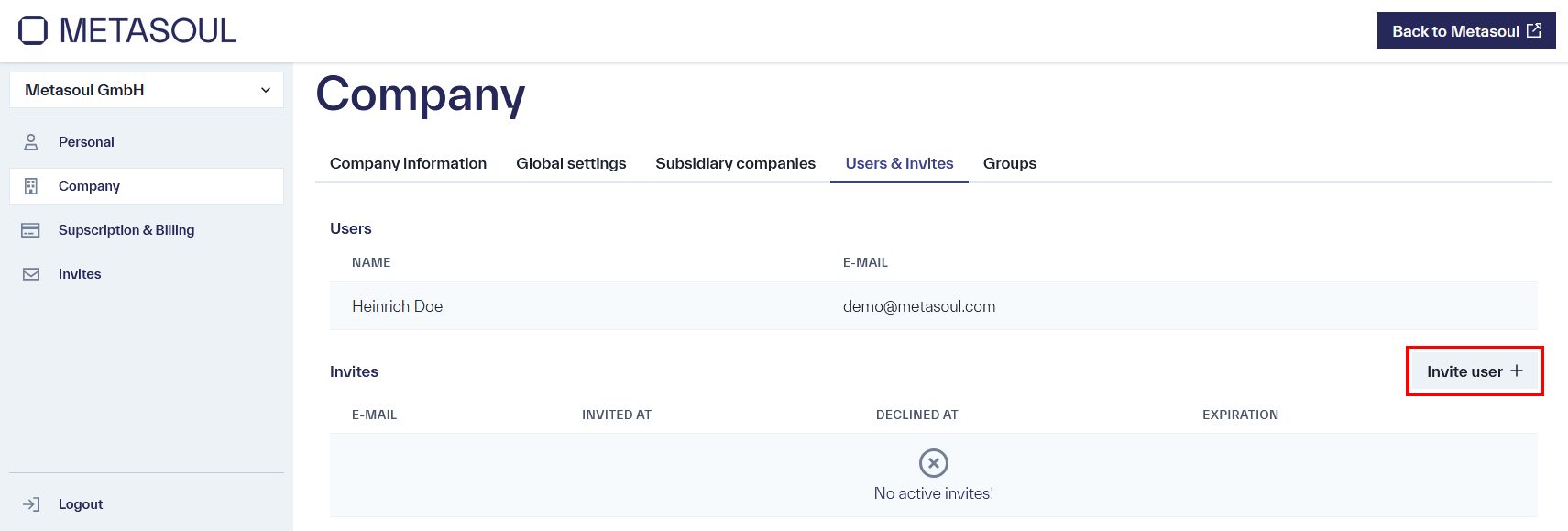Click the No active invites! message
Screen dimensions: 1568x531
934,493
